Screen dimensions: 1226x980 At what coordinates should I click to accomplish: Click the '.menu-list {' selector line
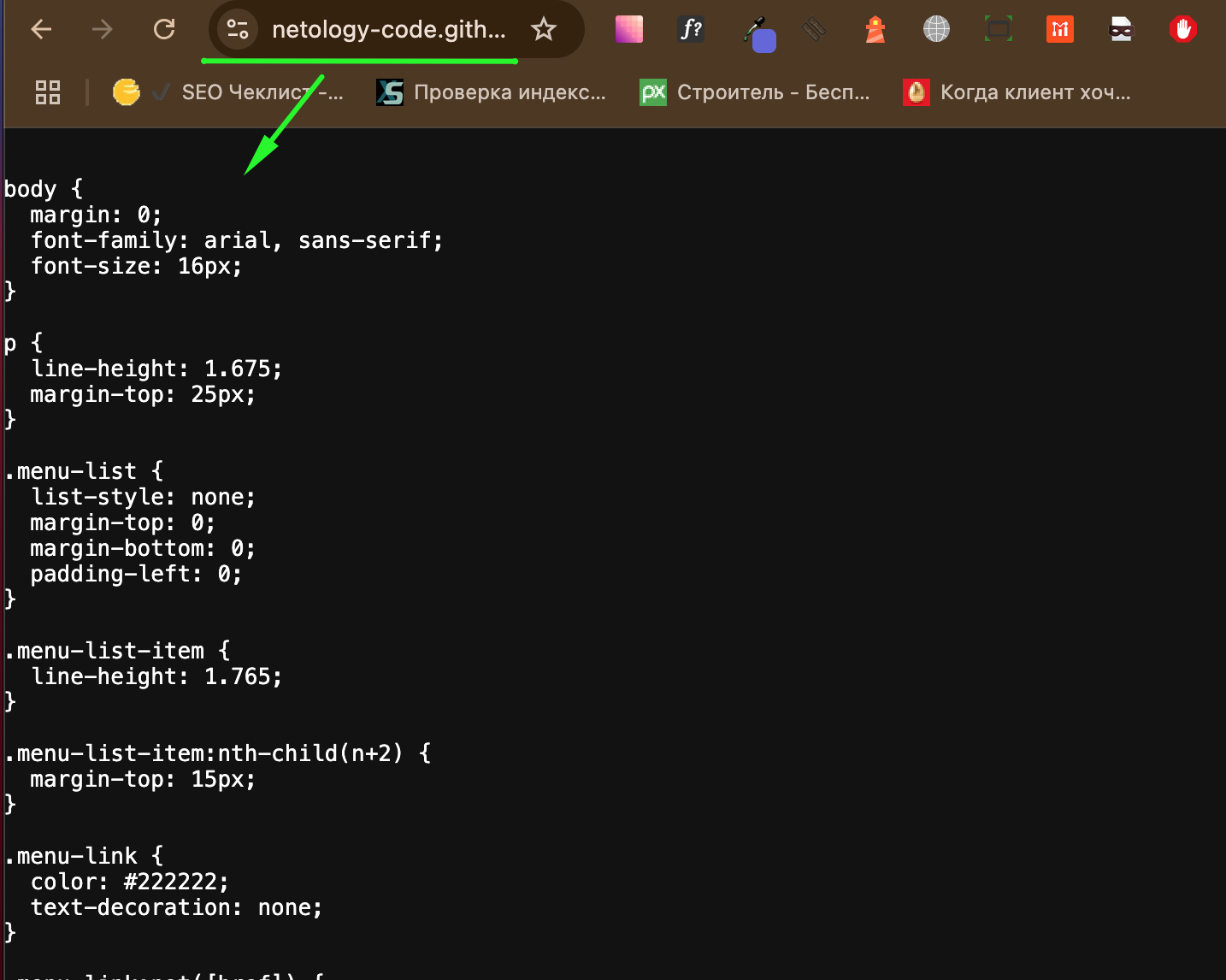(84, 471)
